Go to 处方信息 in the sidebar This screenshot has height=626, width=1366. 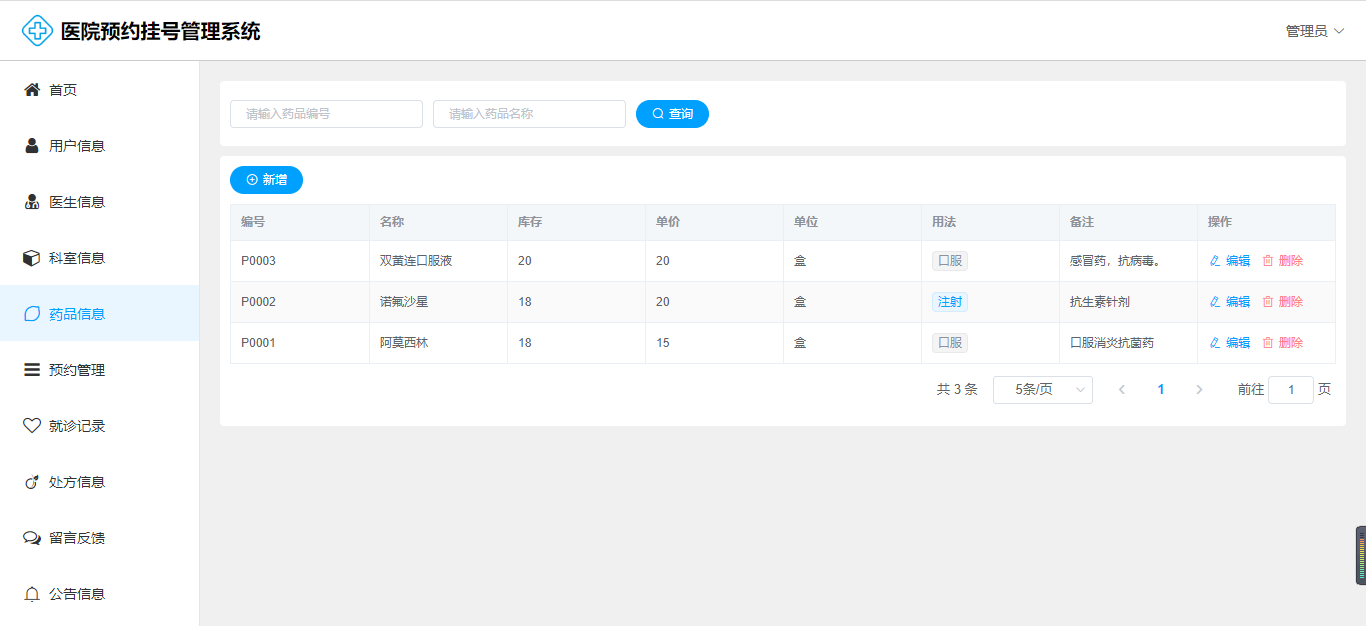(77, 482)
